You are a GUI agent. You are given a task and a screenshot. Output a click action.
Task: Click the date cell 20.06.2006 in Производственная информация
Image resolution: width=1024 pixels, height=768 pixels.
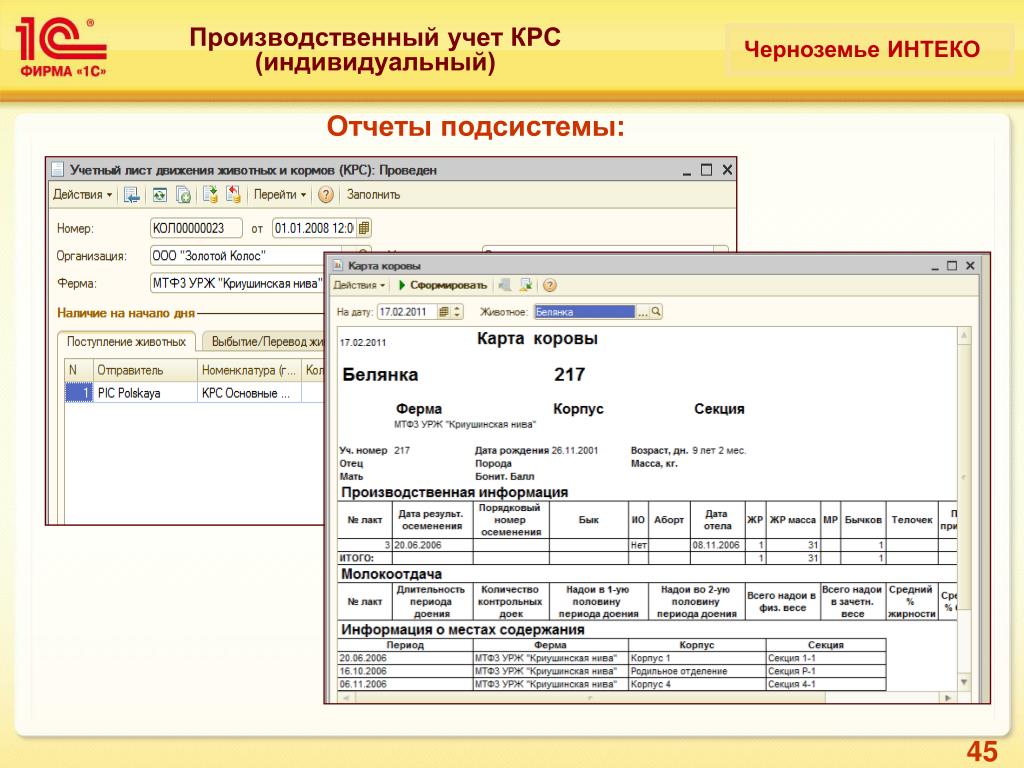pyautogui.click(x=432, y=545)
